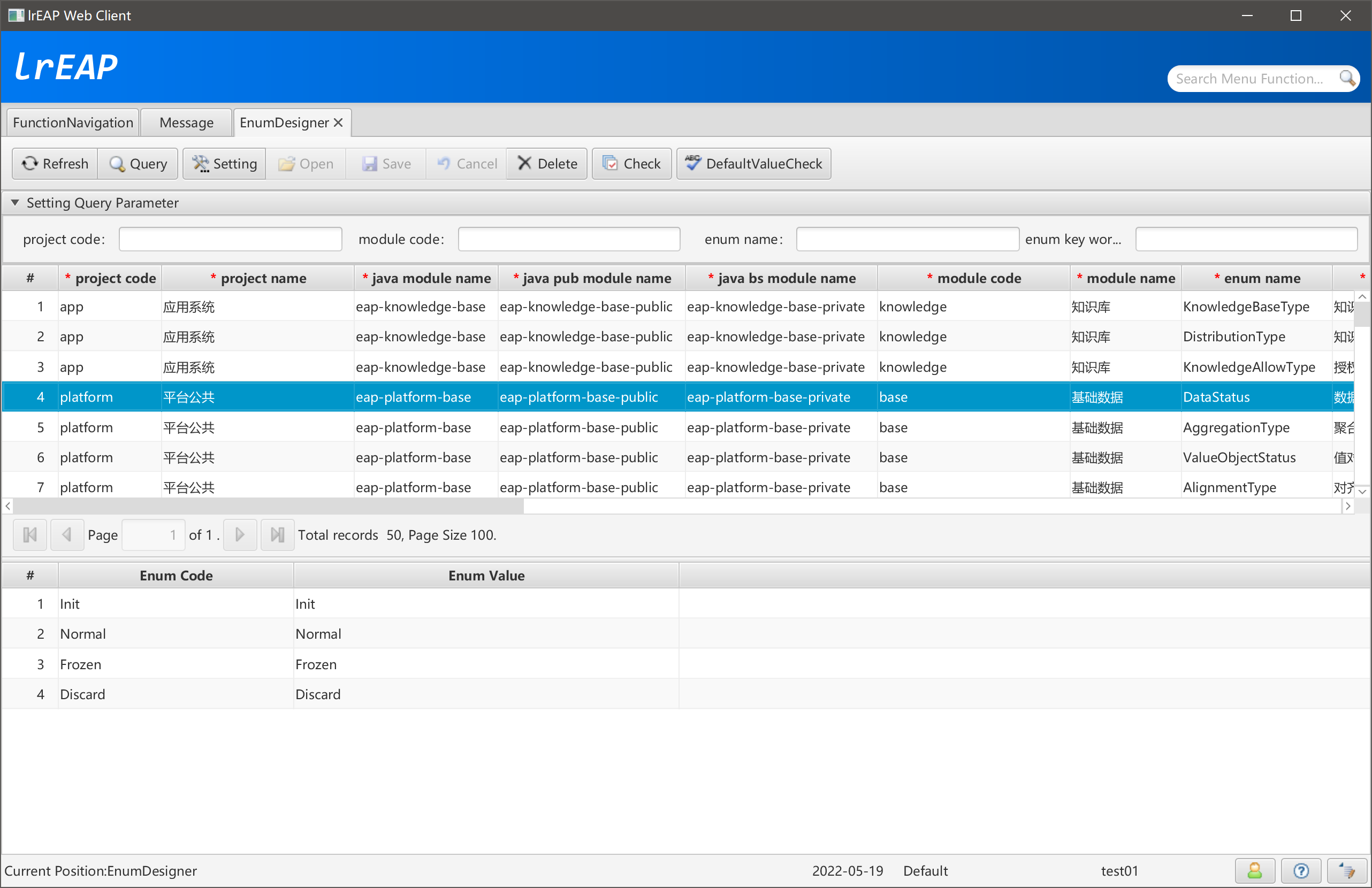Click the Enum Code column header

click(x=176, y=575)
